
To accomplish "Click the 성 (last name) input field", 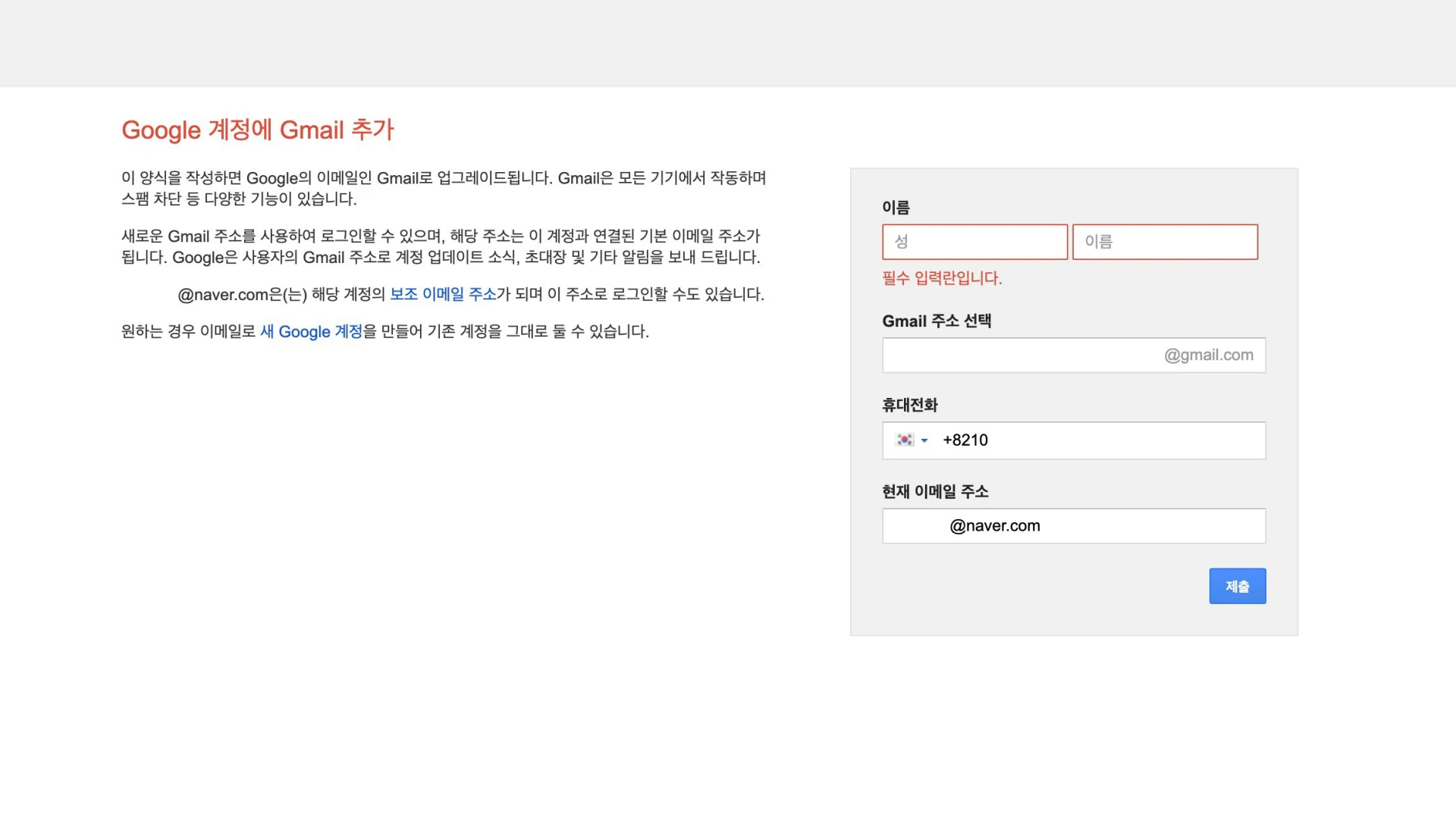I will (x=974, y=242).
